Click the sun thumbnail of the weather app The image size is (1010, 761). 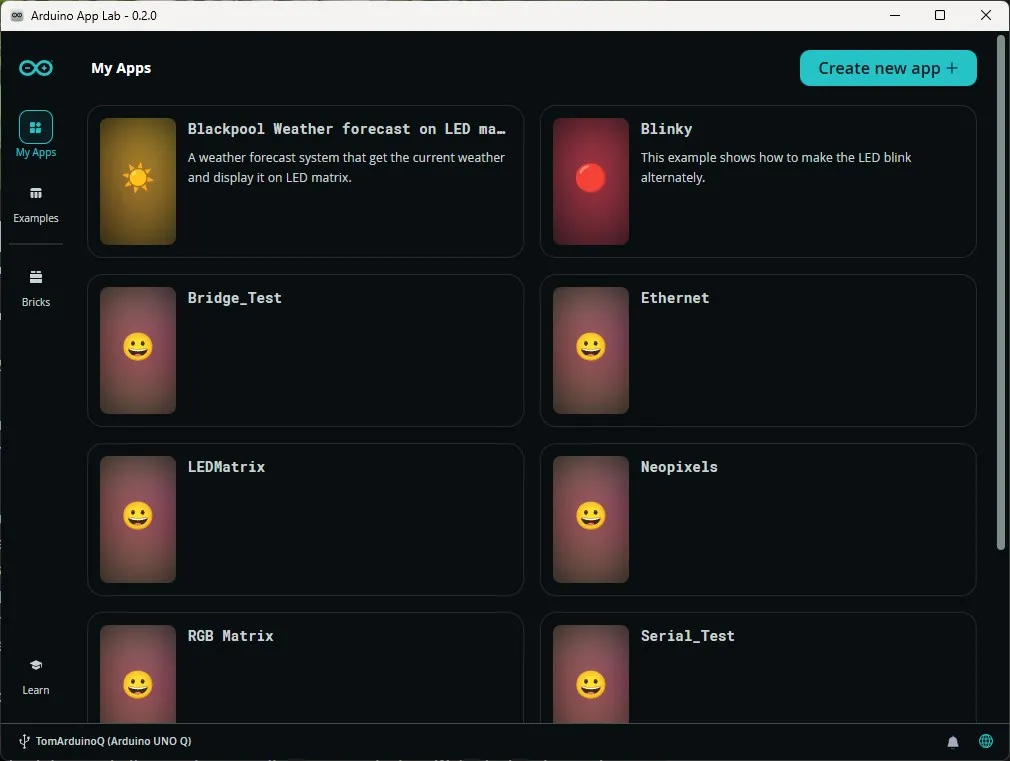(138, 181)
